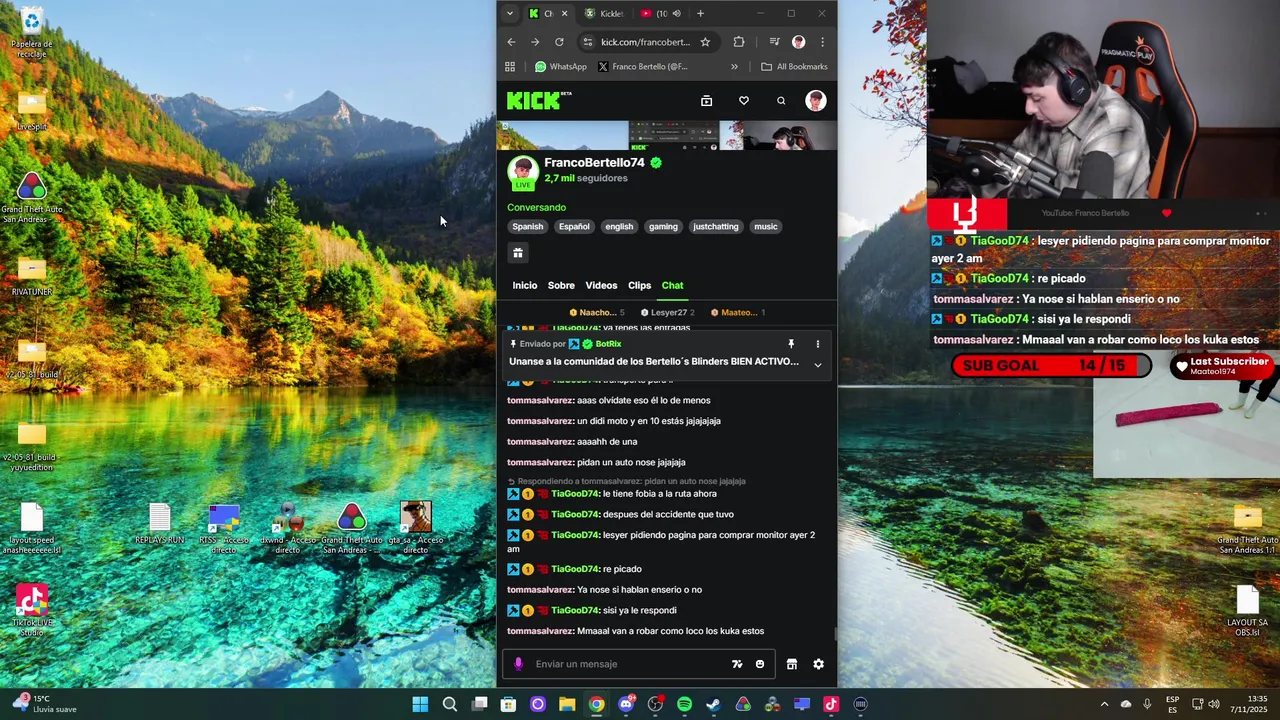Click the music tag
Image resolution: width=1280 pixels, height=720 pixels.
click(x=766, y=227)
